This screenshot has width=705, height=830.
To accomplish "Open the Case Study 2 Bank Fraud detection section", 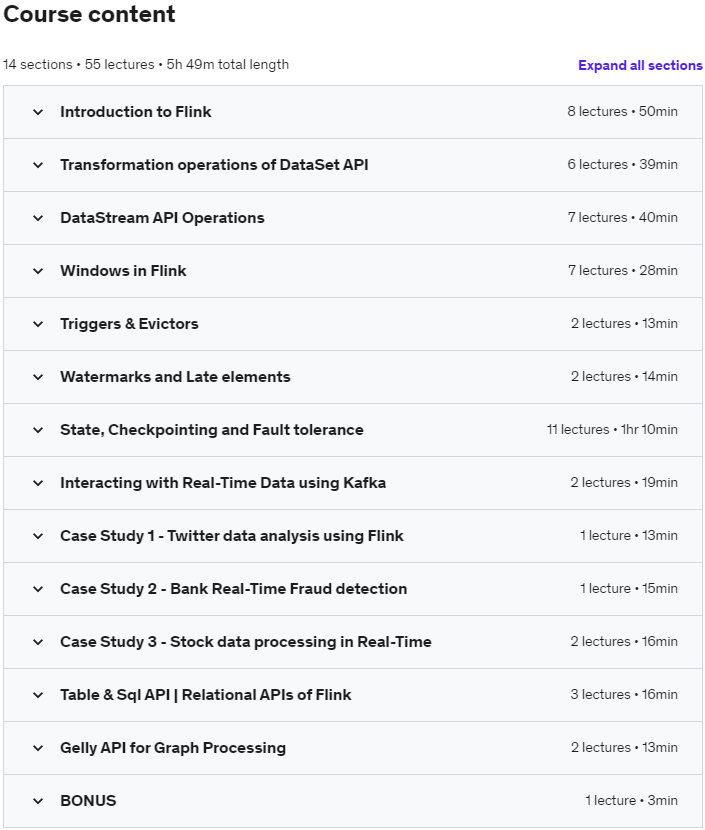I will coord(233,589).
